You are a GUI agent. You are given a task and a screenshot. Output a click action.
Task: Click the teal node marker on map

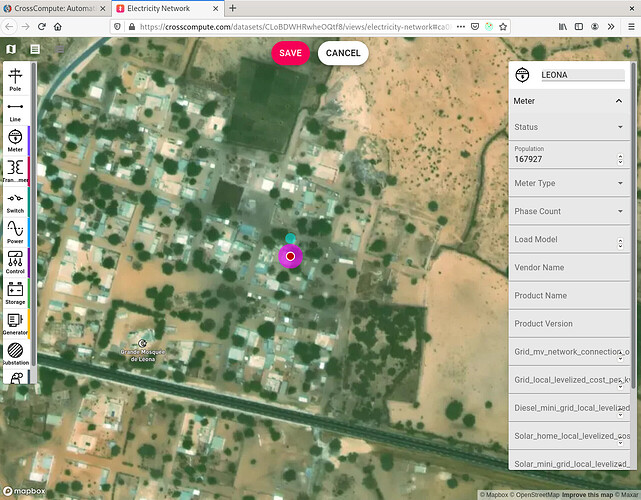(x=290, y=238)
